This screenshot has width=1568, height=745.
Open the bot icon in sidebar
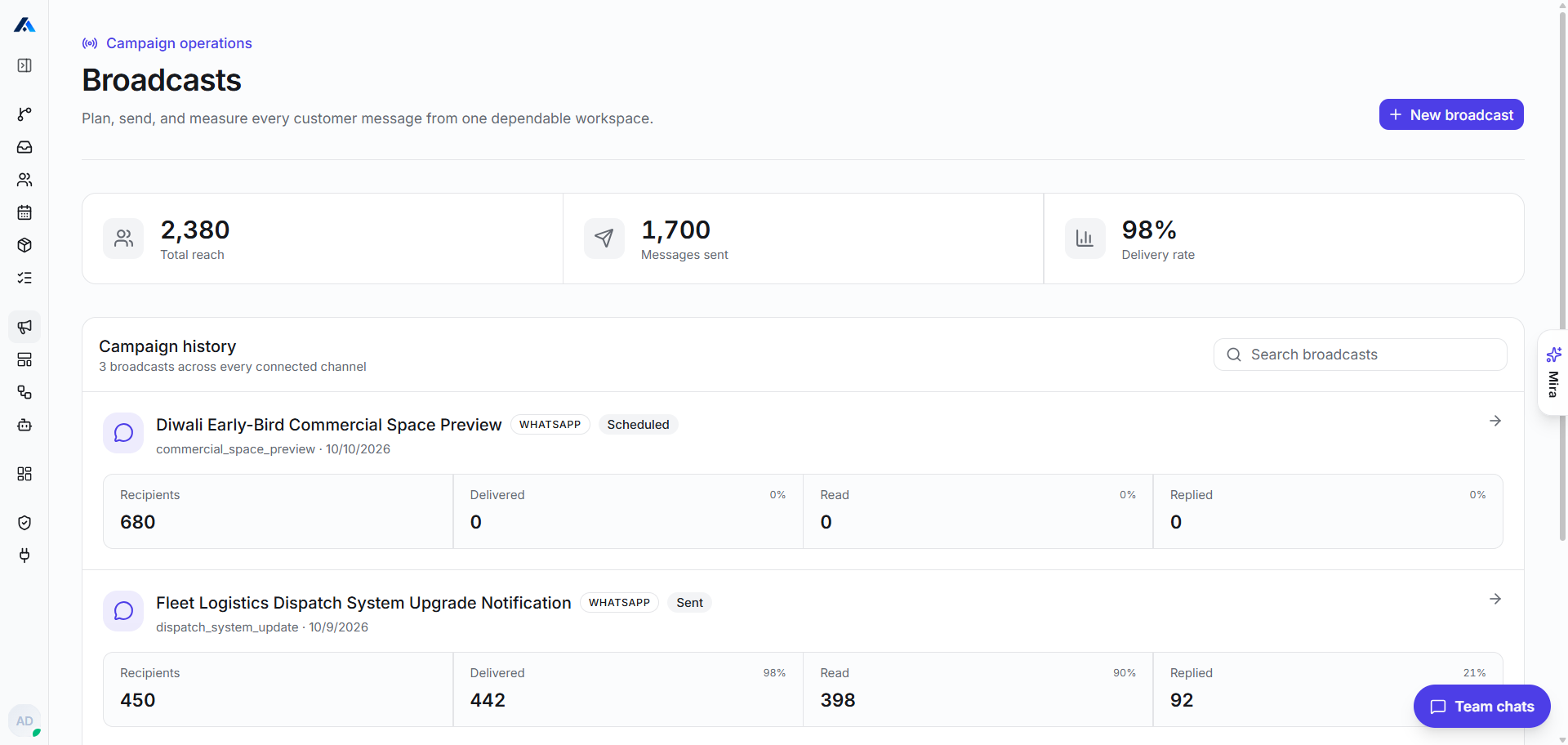point(24,425)
